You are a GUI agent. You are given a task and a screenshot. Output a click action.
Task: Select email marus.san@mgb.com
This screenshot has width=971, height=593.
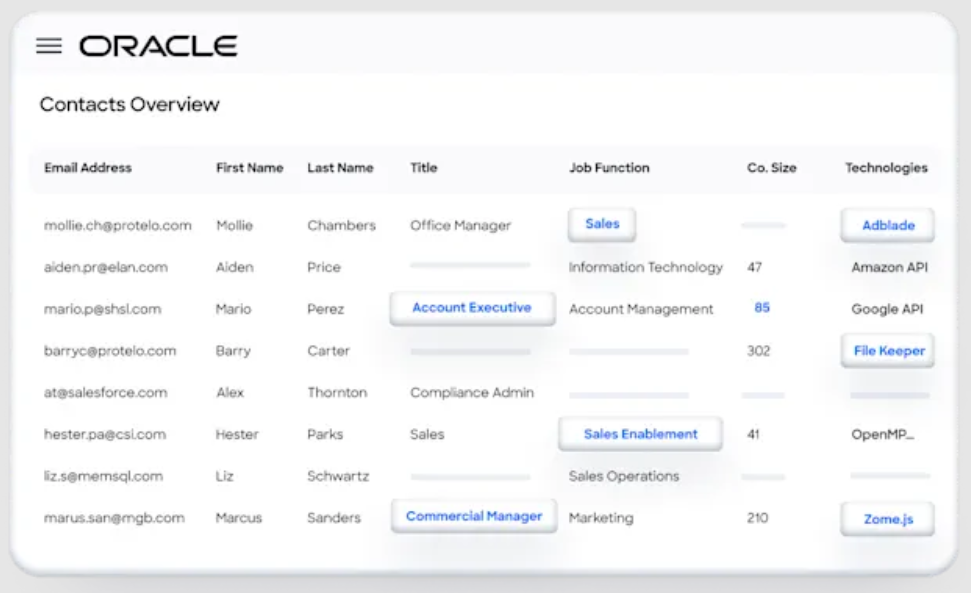[x=114, y=518]
